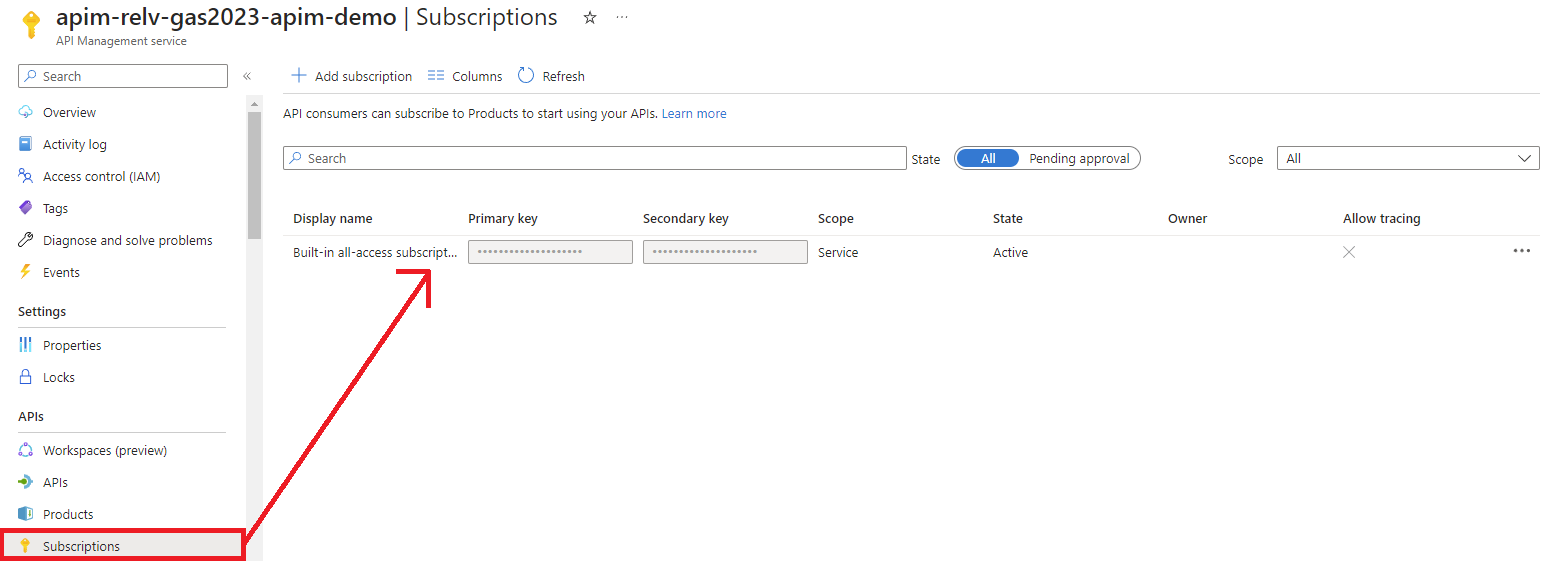The image size is (1549, 561).
Task: Open Products page in sidebar
Action: [x=68, y=514]
